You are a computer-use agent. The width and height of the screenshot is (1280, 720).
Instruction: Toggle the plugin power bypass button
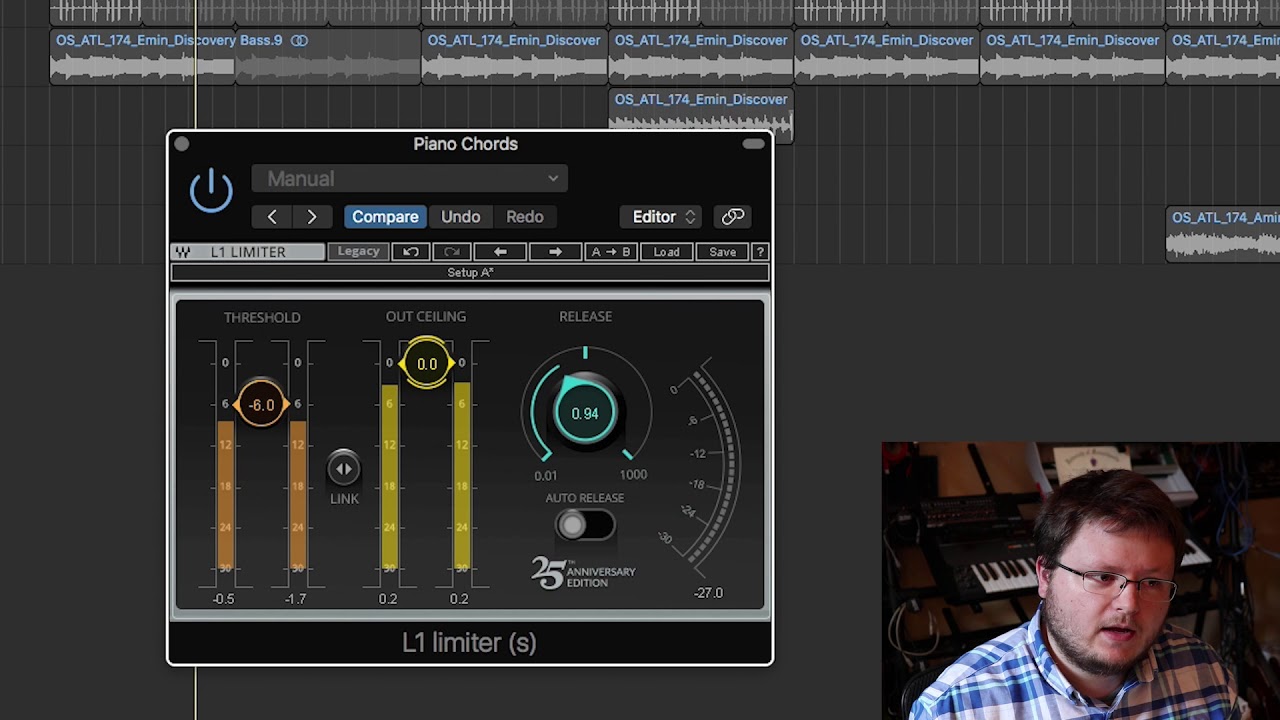pyautogui.click(x=211, y=190)
